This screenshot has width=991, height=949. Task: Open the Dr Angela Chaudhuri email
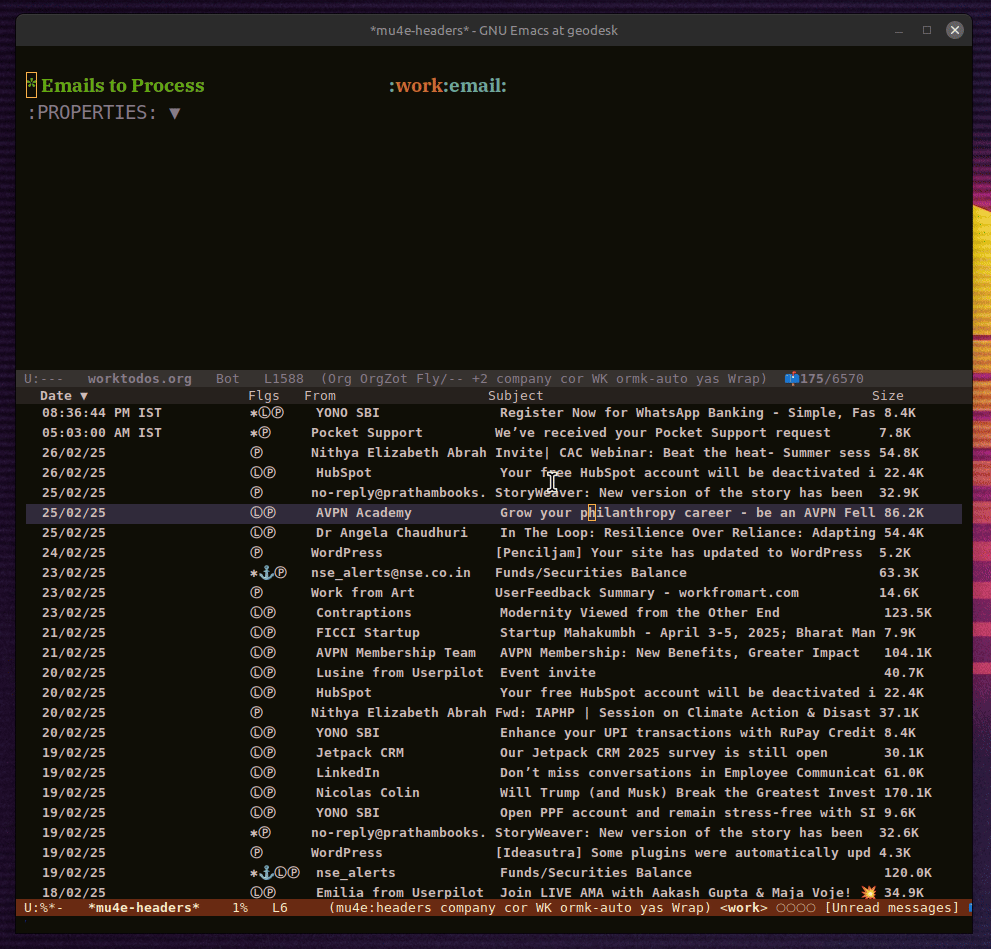tap(494, 533)
